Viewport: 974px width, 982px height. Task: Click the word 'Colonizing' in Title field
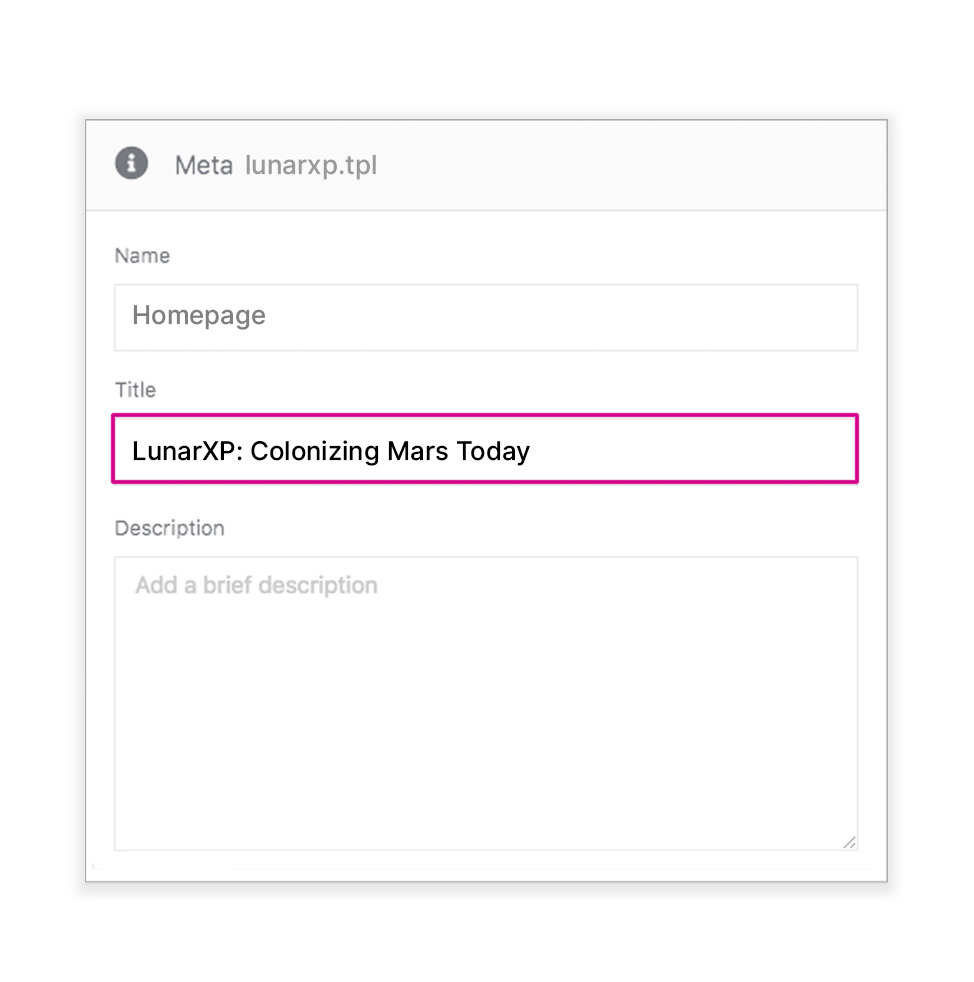pyautogui.click(x=314, y=452)
